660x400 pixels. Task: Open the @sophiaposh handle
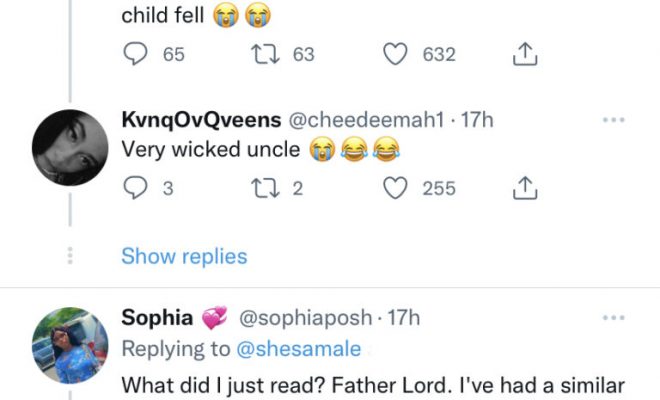305,319
